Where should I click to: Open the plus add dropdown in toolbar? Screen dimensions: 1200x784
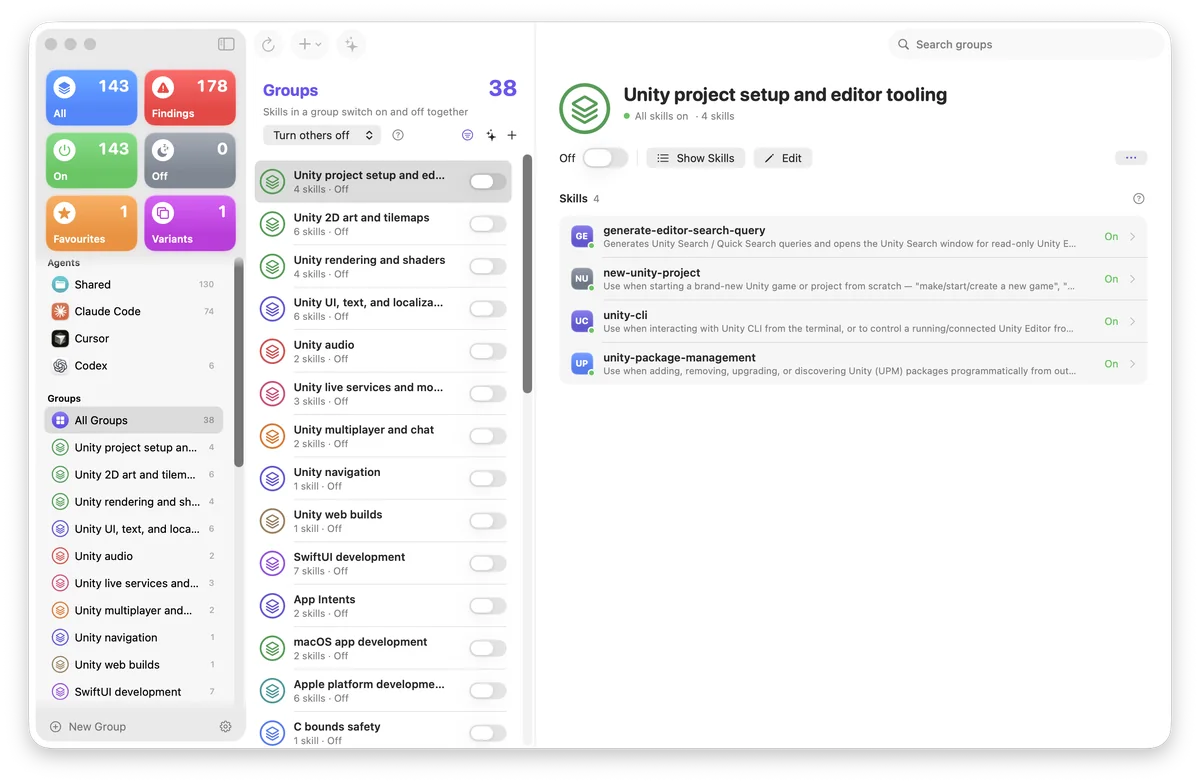pos(310,44)
